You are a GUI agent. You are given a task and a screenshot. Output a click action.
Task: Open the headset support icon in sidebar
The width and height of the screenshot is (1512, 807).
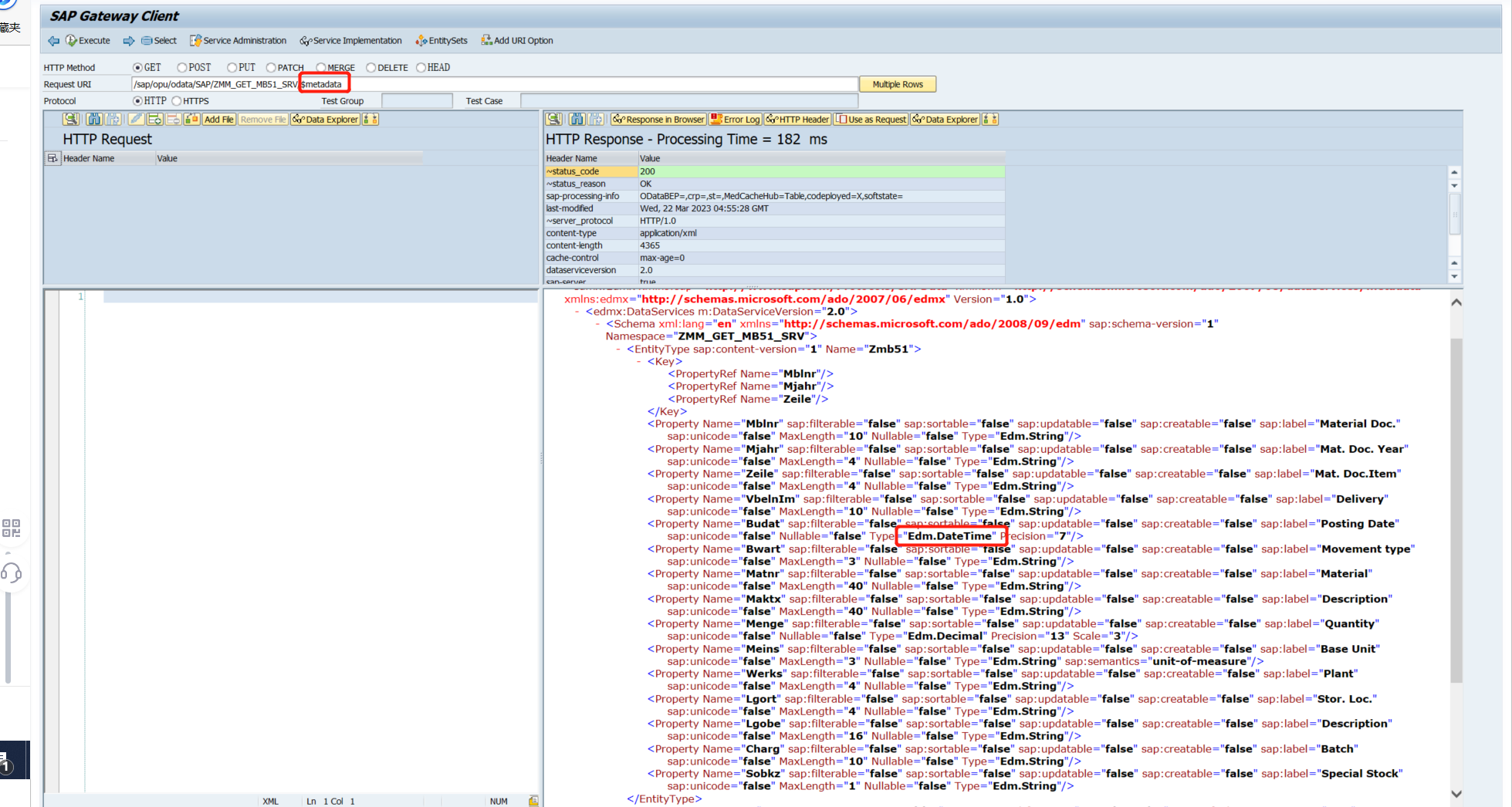point(12,572)
